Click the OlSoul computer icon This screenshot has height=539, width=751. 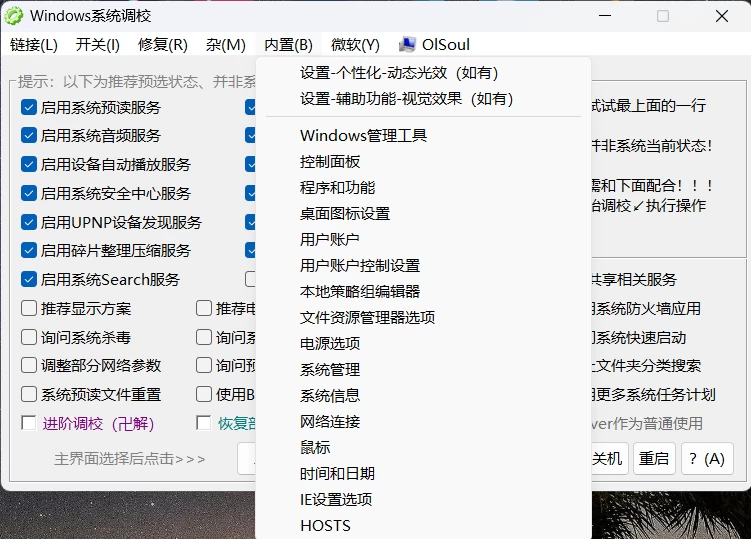tap(407, 44)
